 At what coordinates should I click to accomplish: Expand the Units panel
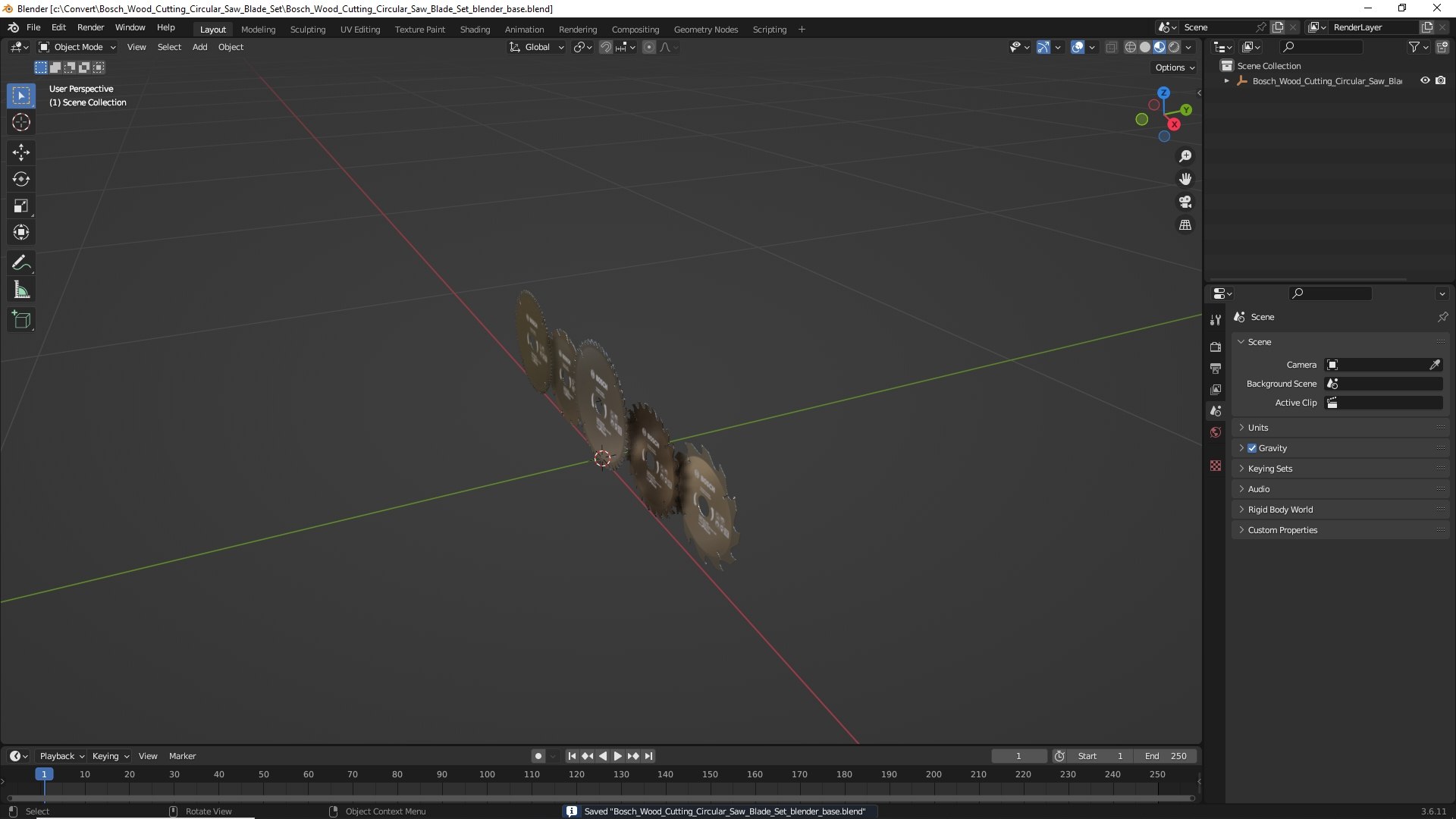1340,428
